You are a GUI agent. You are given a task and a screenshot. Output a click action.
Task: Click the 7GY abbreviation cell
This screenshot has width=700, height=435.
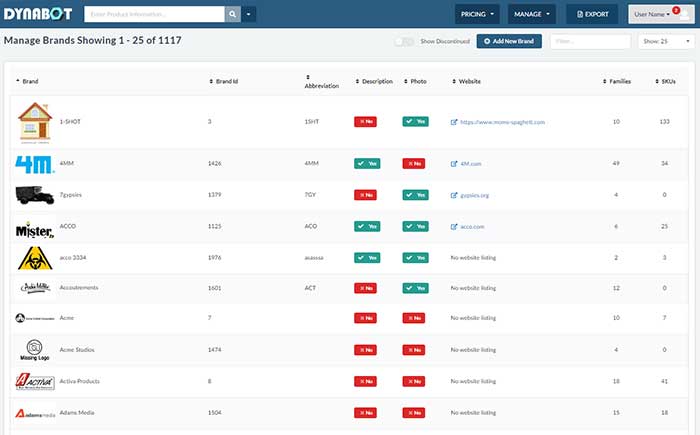310,195
